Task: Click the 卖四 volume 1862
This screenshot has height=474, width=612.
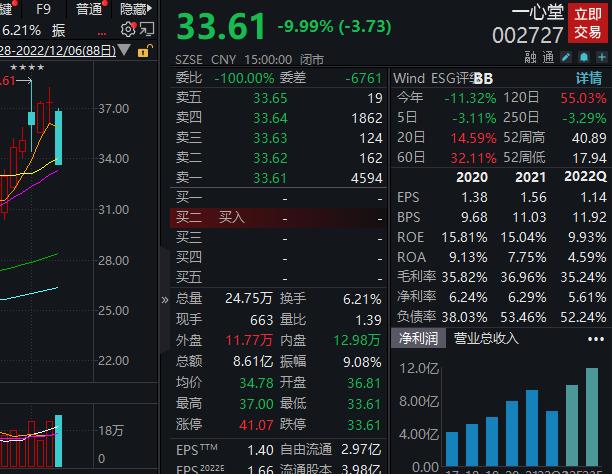Action: point(366,118)
